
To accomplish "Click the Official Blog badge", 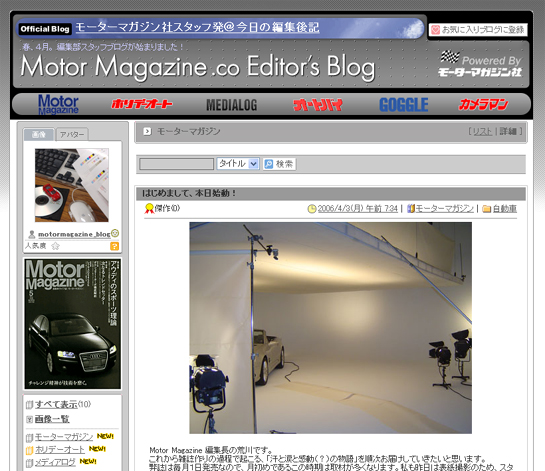I will pos(45,29).
